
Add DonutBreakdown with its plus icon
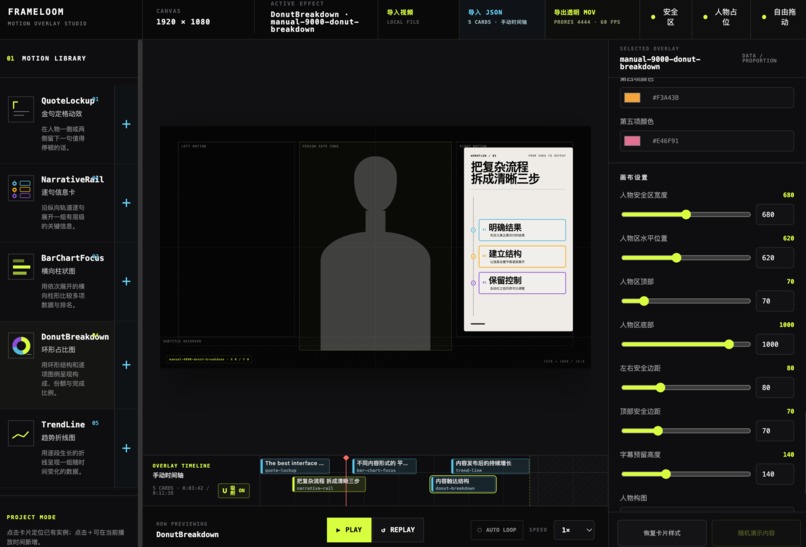126,364
